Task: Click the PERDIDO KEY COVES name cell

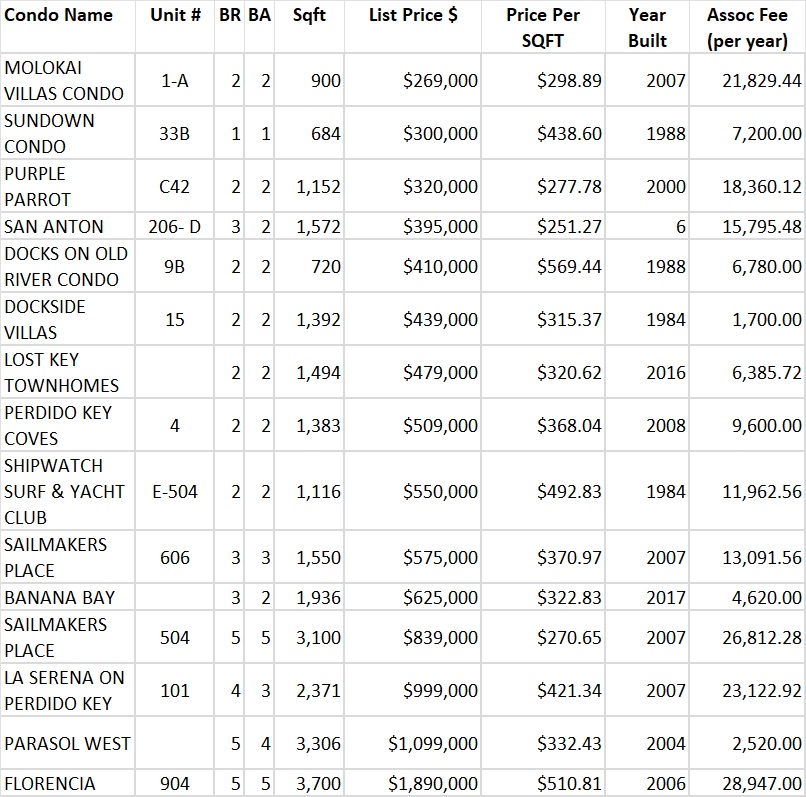Action: (59, 426)
